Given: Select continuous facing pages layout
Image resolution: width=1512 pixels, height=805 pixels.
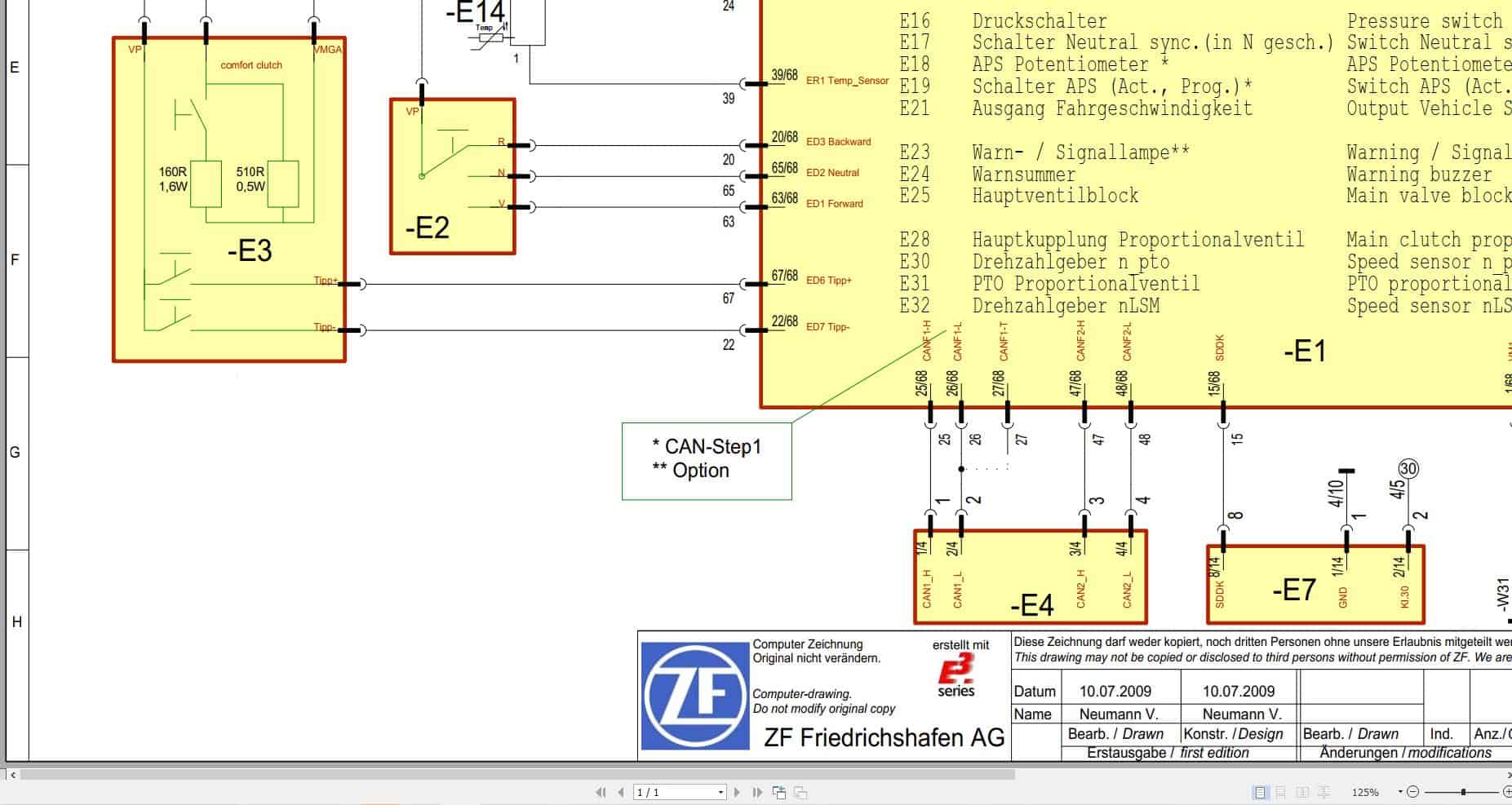Looking at the screenshot, I should coord(1324,790).
